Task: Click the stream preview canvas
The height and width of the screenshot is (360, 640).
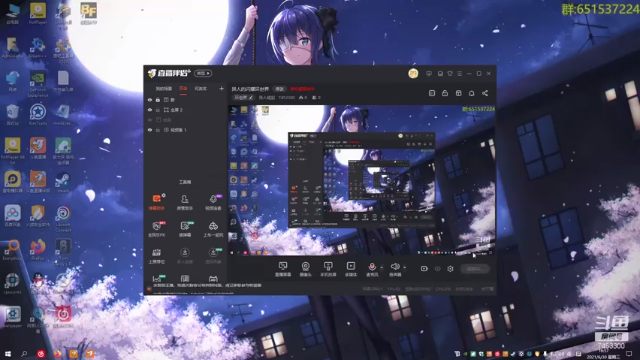Action: click(362, 180)
